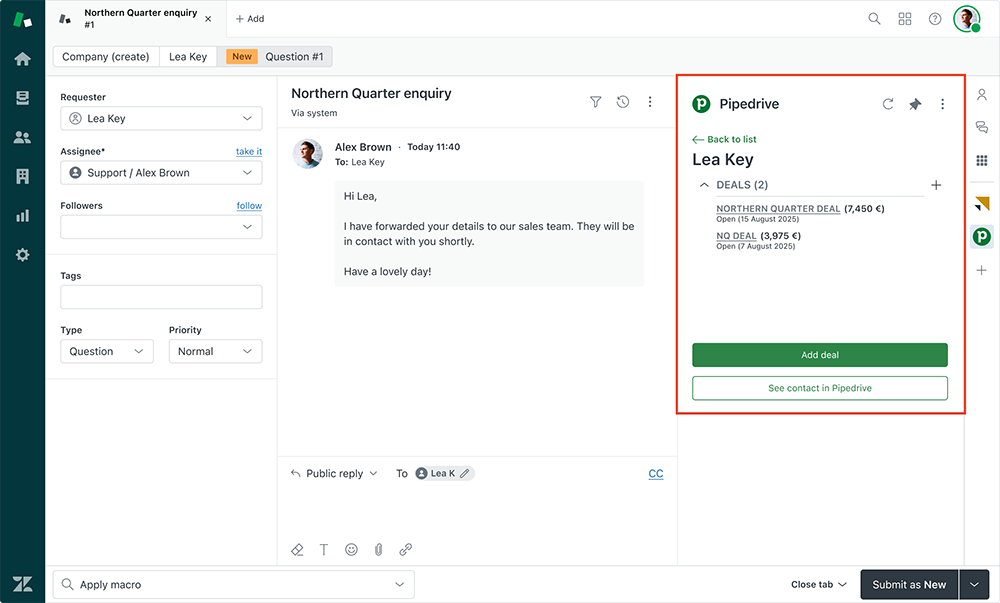Viewport: 1000px width, 603px height.
Task: Open the Type Question dropdown
Action: 107,351
